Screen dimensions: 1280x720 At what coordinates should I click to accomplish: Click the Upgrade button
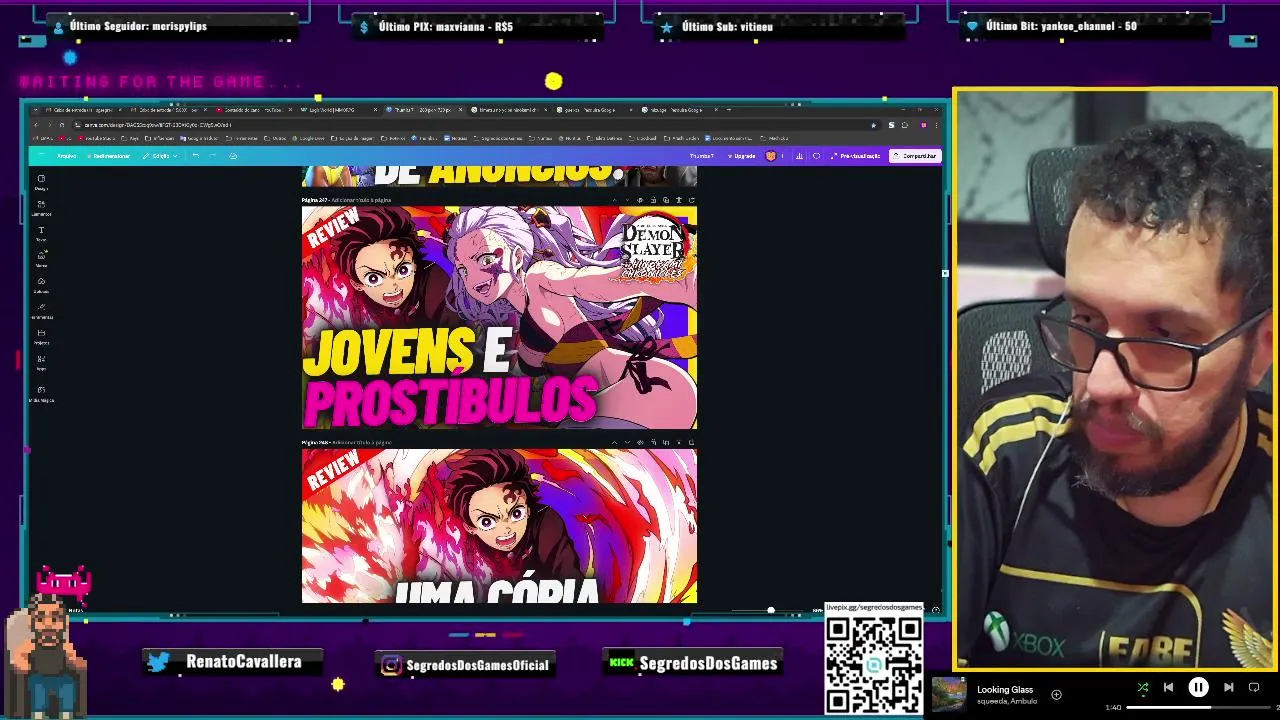(740, 156)
